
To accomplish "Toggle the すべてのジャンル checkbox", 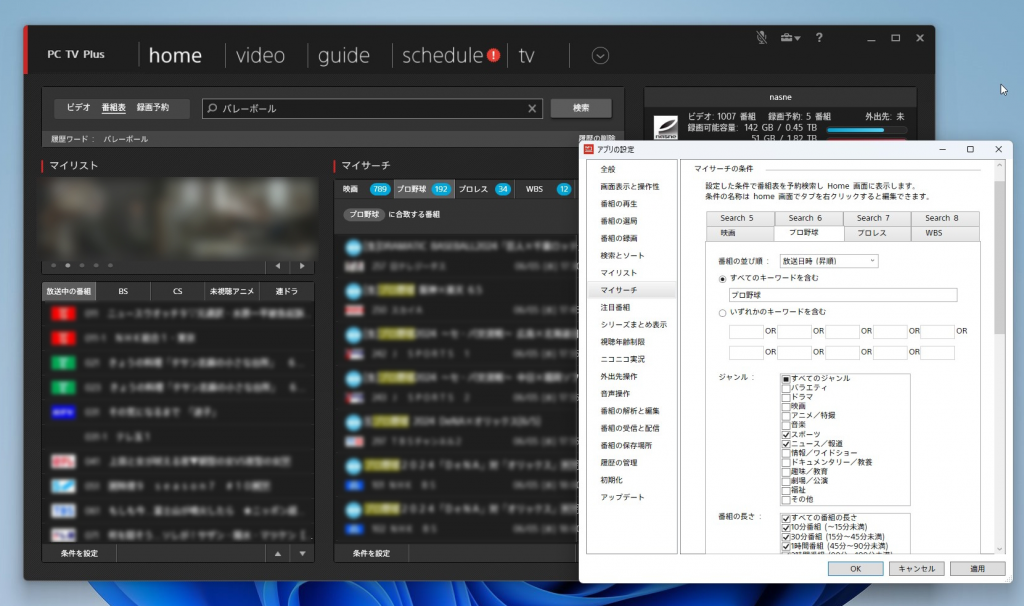I will click(x=786, y=379).
